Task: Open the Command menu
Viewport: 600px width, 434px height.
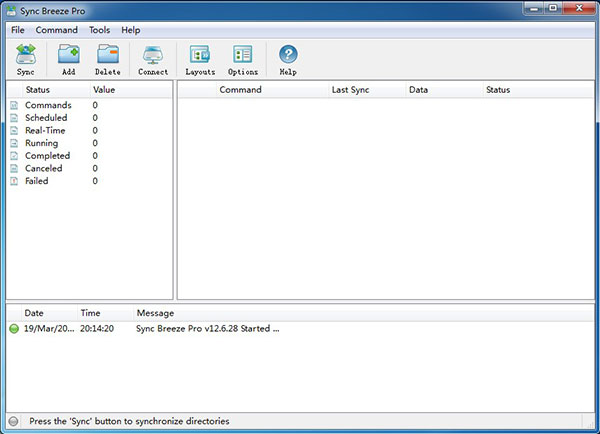Action: (x=57, y=30)
